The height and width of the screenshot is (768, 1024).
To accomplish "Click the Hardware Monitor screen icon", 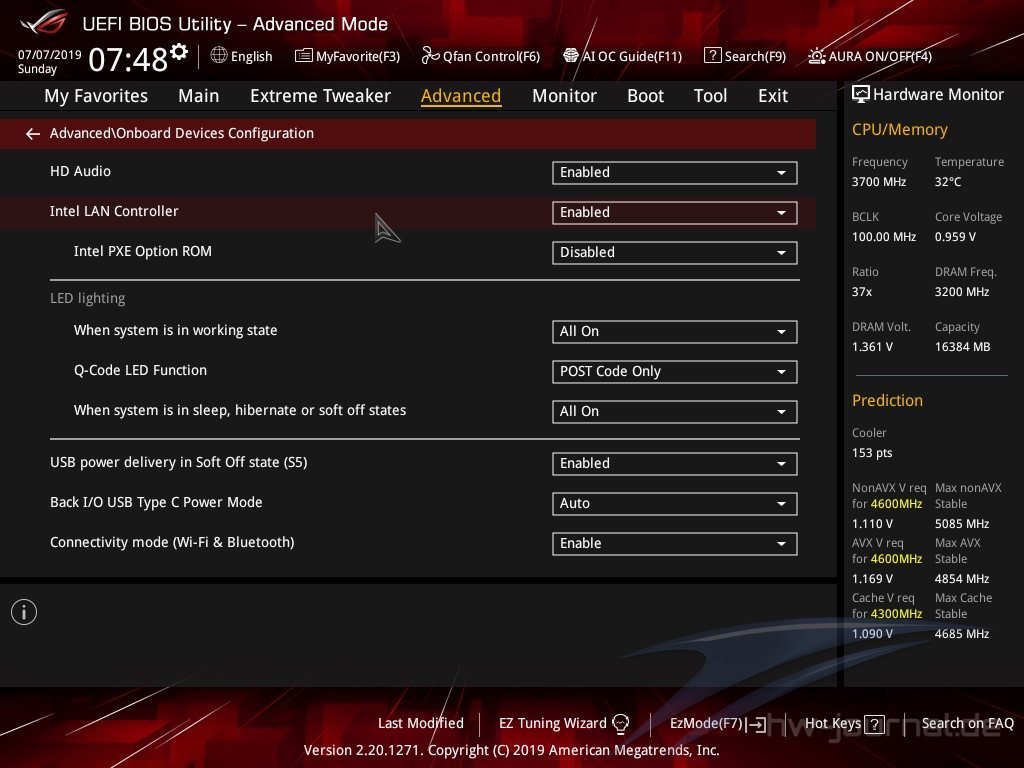I will (x=861, y=95).
